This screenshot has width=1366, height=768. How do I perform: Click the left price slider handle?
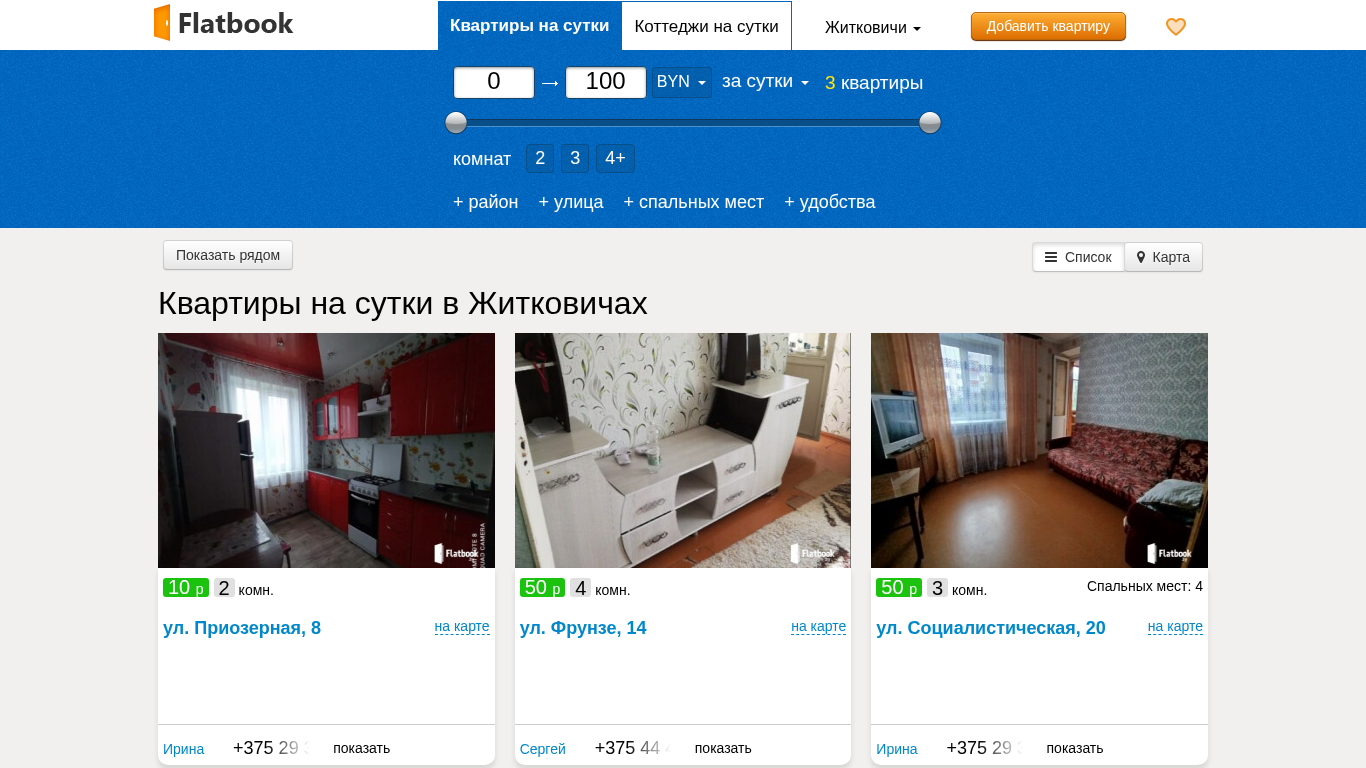click(456, 123)
